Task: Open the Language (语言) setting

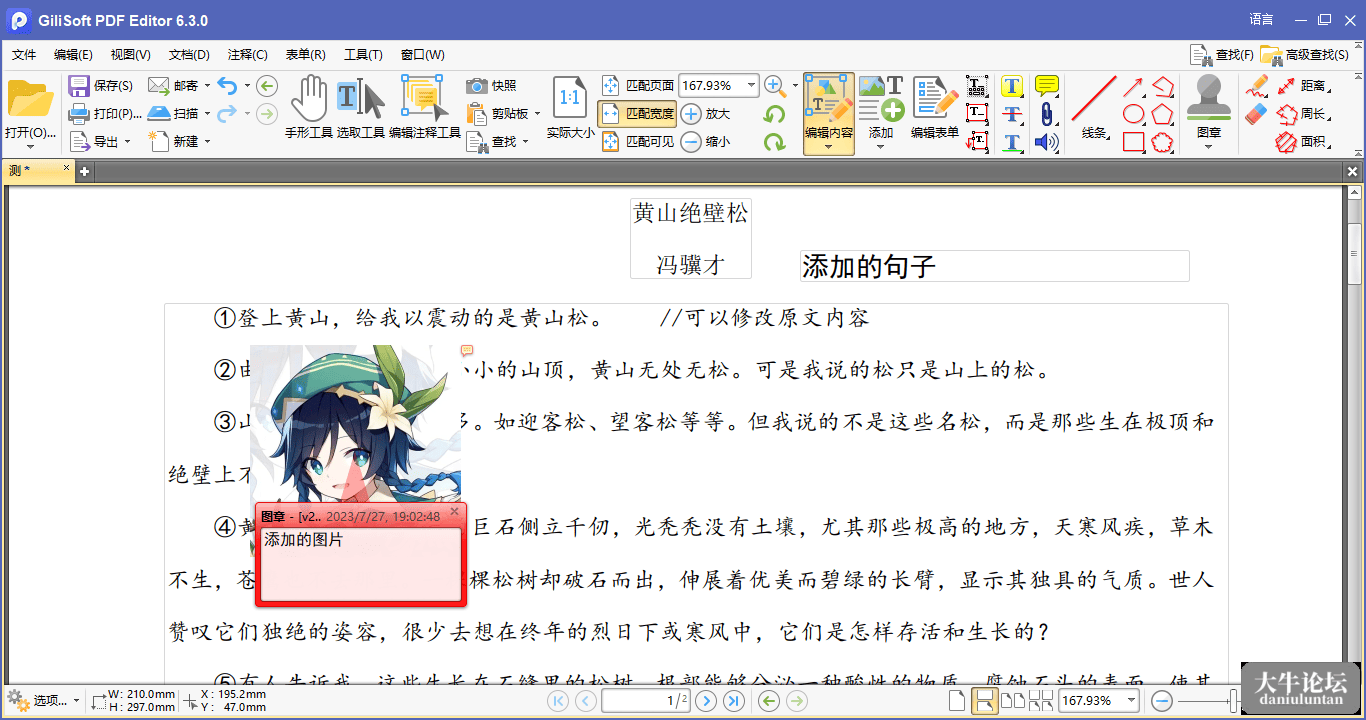Action: [x=1262, y=19]
